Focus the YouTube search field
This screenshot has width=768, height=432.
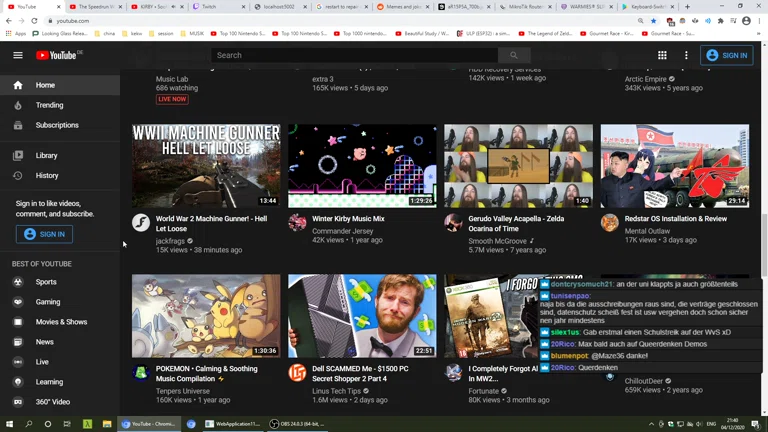point(355,55)
